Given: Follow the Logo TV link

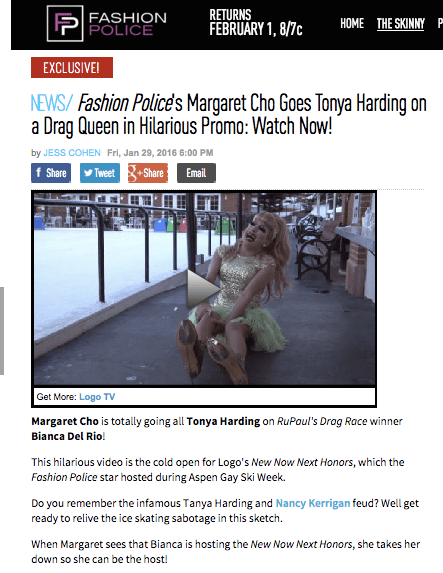Looking at the screenshot, I should click(x=97, y=397).
